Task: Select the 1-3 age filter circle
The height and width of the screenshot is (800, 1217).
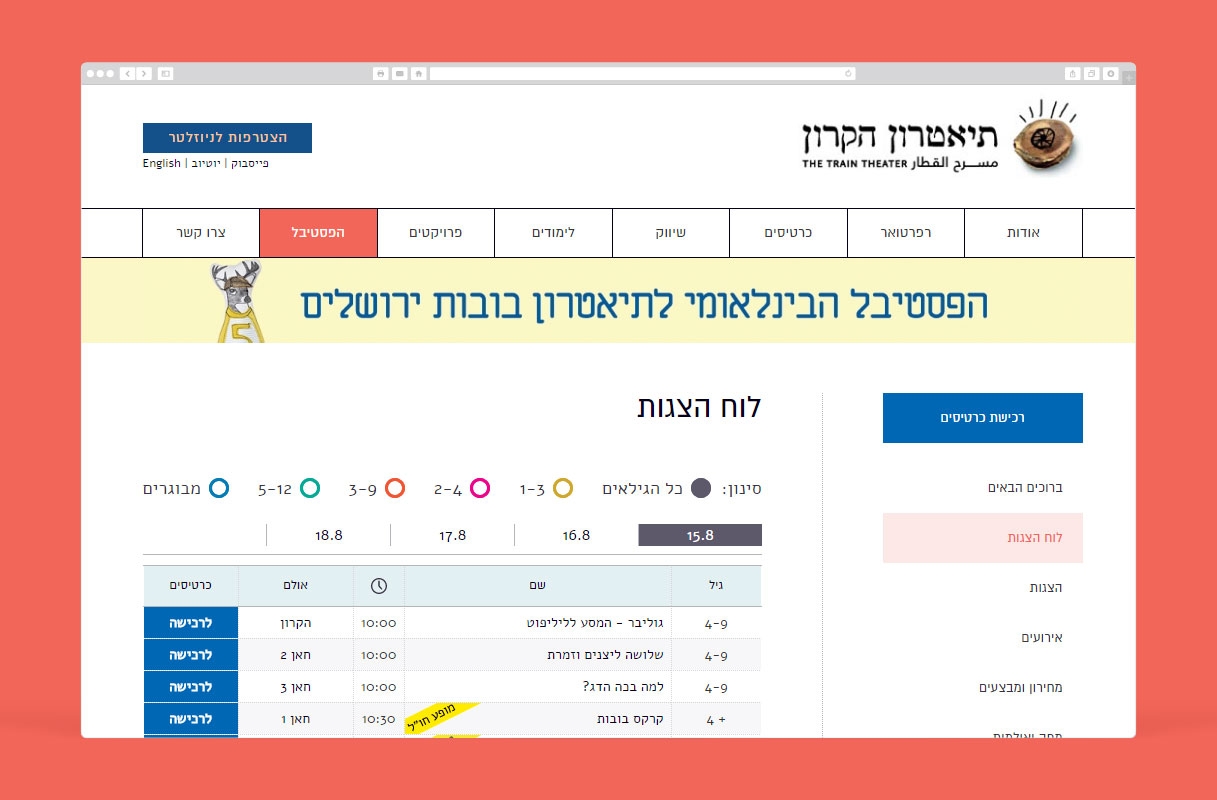Action: coord(563,489)
